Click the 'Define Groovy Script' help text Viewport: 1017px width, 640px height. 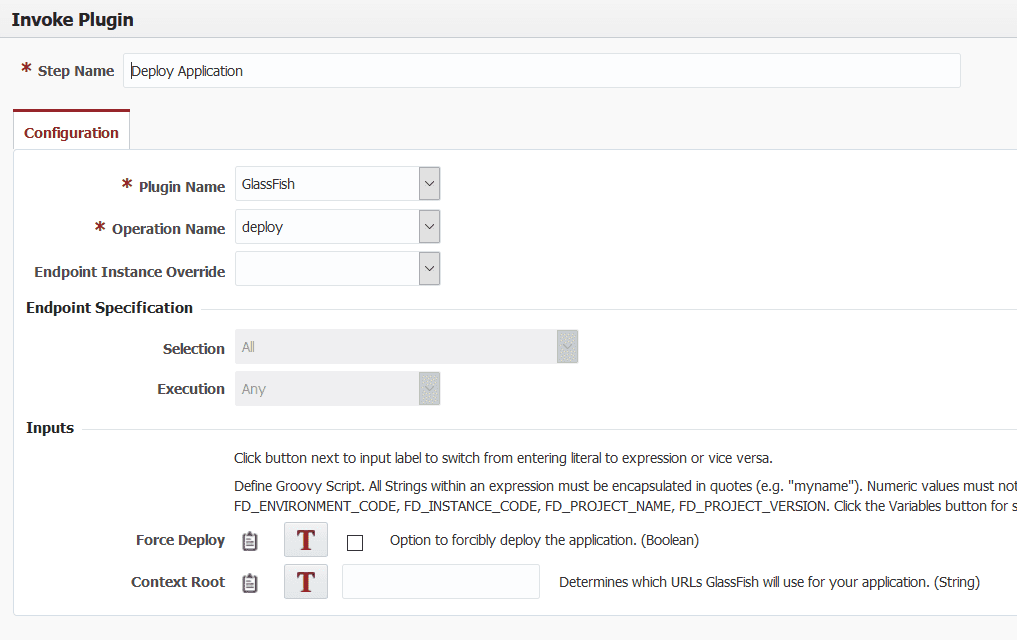click(625, 486)
